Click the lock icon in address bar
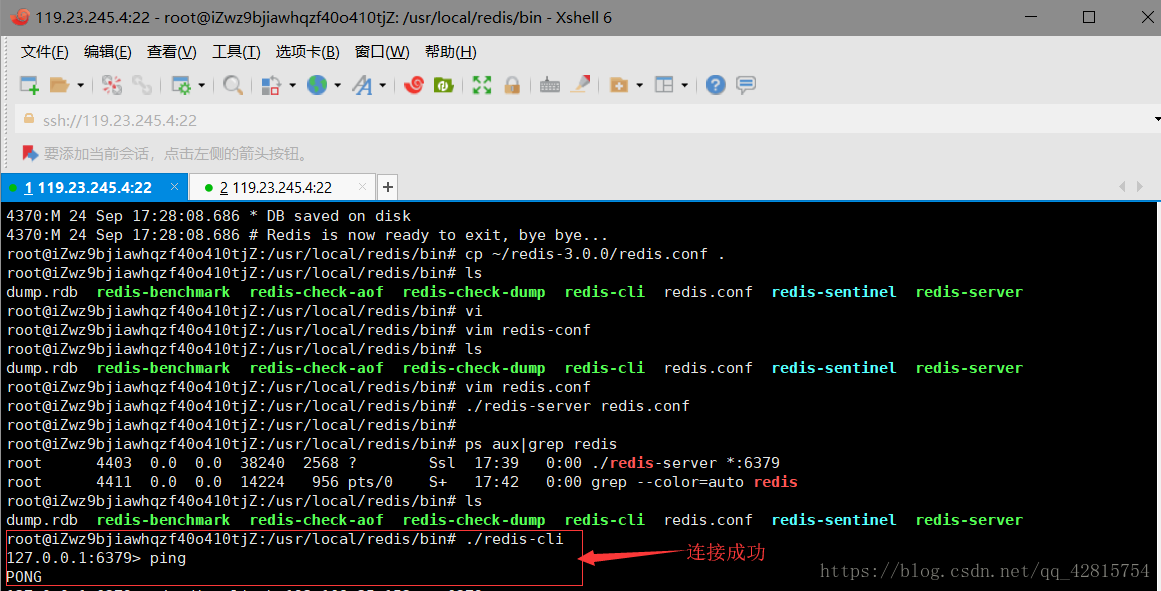Viewport: 1161px width, 591px height. pyautogui.click(x=29, y=118)
